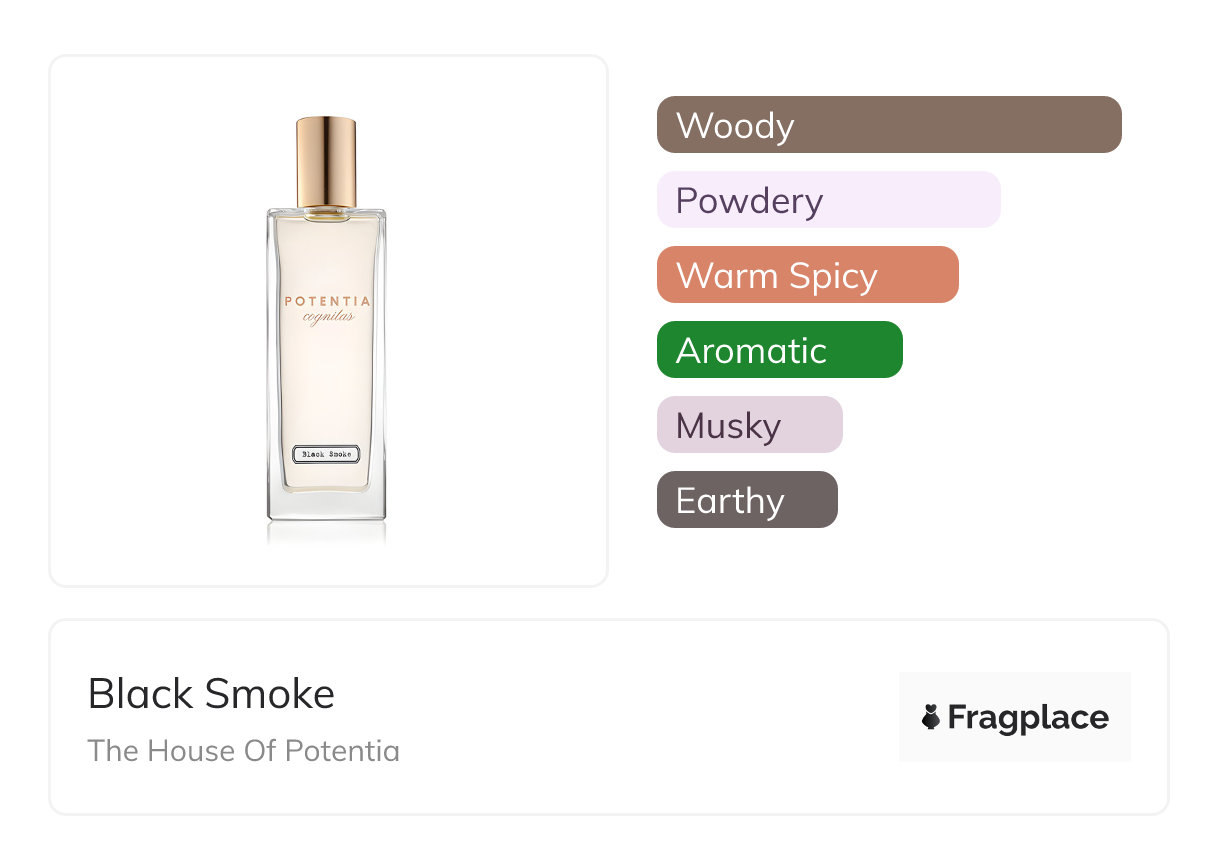Click the cognitas script text on bottle

[x=328, y=318]
